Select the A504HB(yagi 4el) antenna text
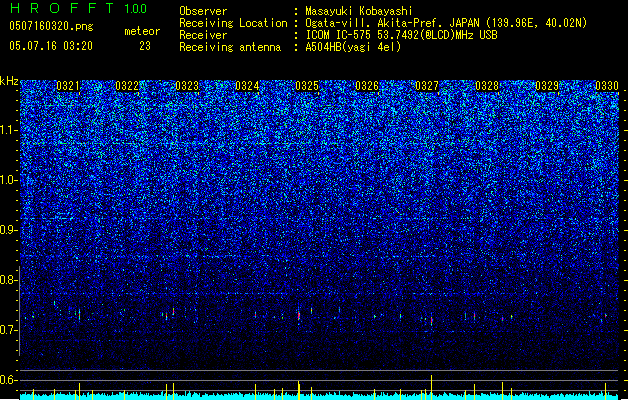The width and height of the screenshot is (629, 400). [x=353, y=47]
